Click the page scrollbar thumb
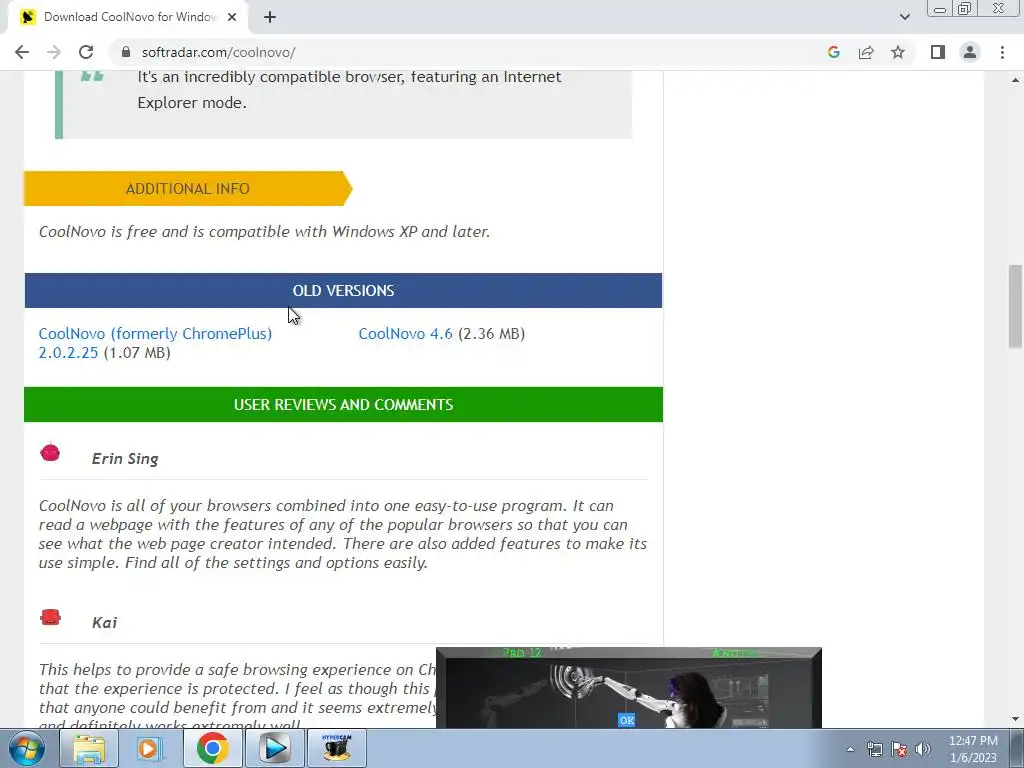This screenshot has width=1024, height=768. (x=1015, y=307)
